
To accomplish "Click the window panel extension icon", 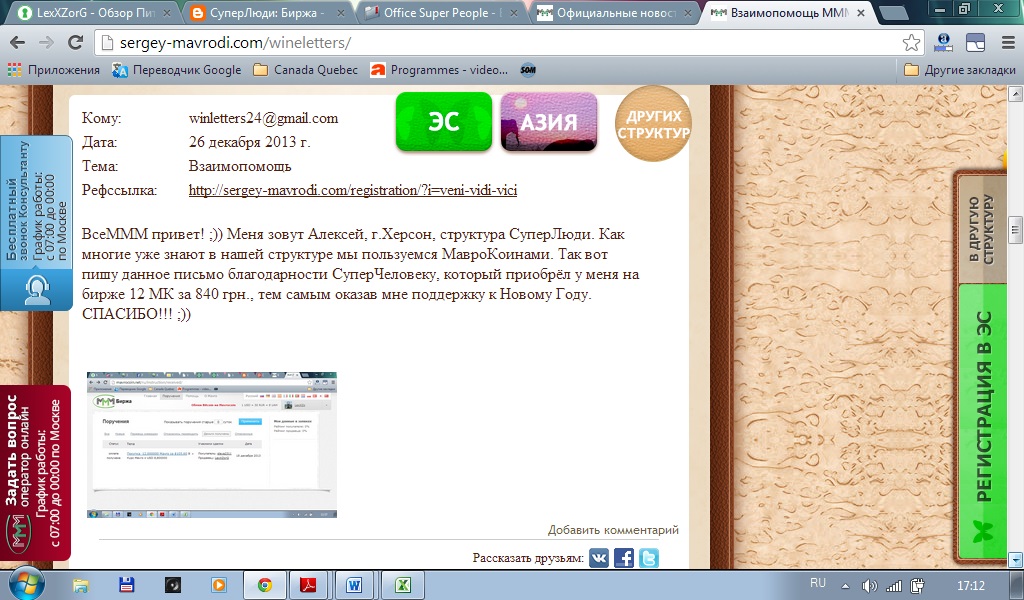I will [975, 43].
